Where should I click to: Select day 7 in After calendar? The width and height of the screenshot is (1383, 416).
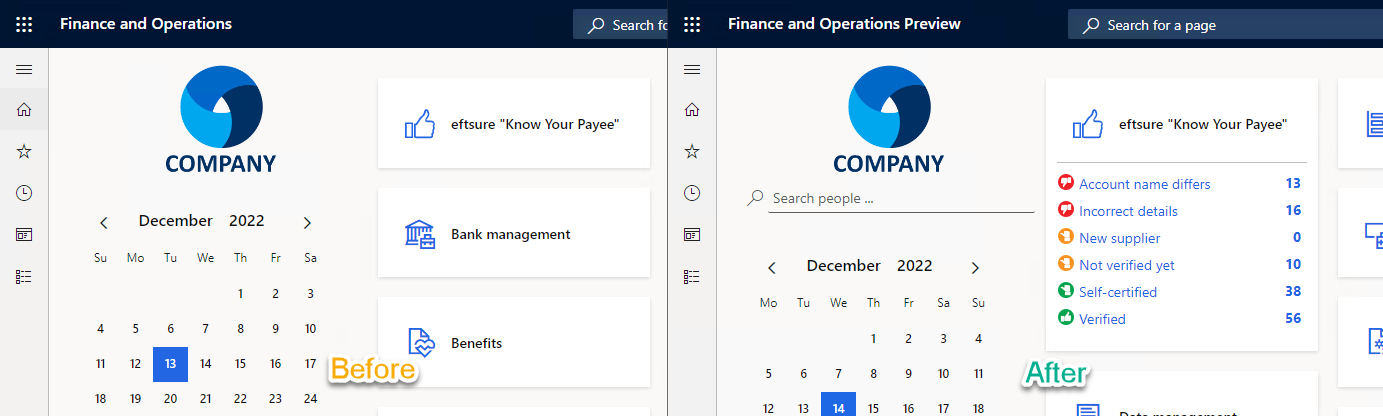click(x=838, y=373)
